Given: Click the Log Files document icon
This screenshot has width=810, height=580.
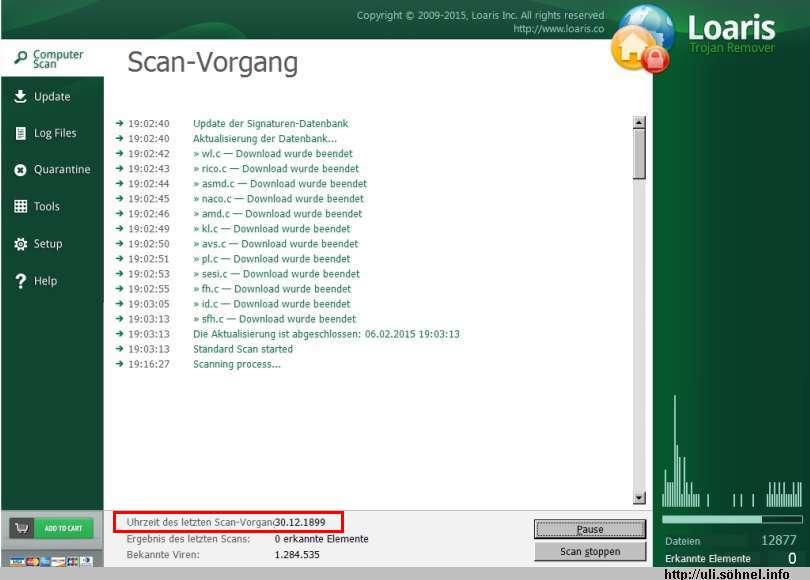Looking at the screenshot, I should tap(20, 134).
